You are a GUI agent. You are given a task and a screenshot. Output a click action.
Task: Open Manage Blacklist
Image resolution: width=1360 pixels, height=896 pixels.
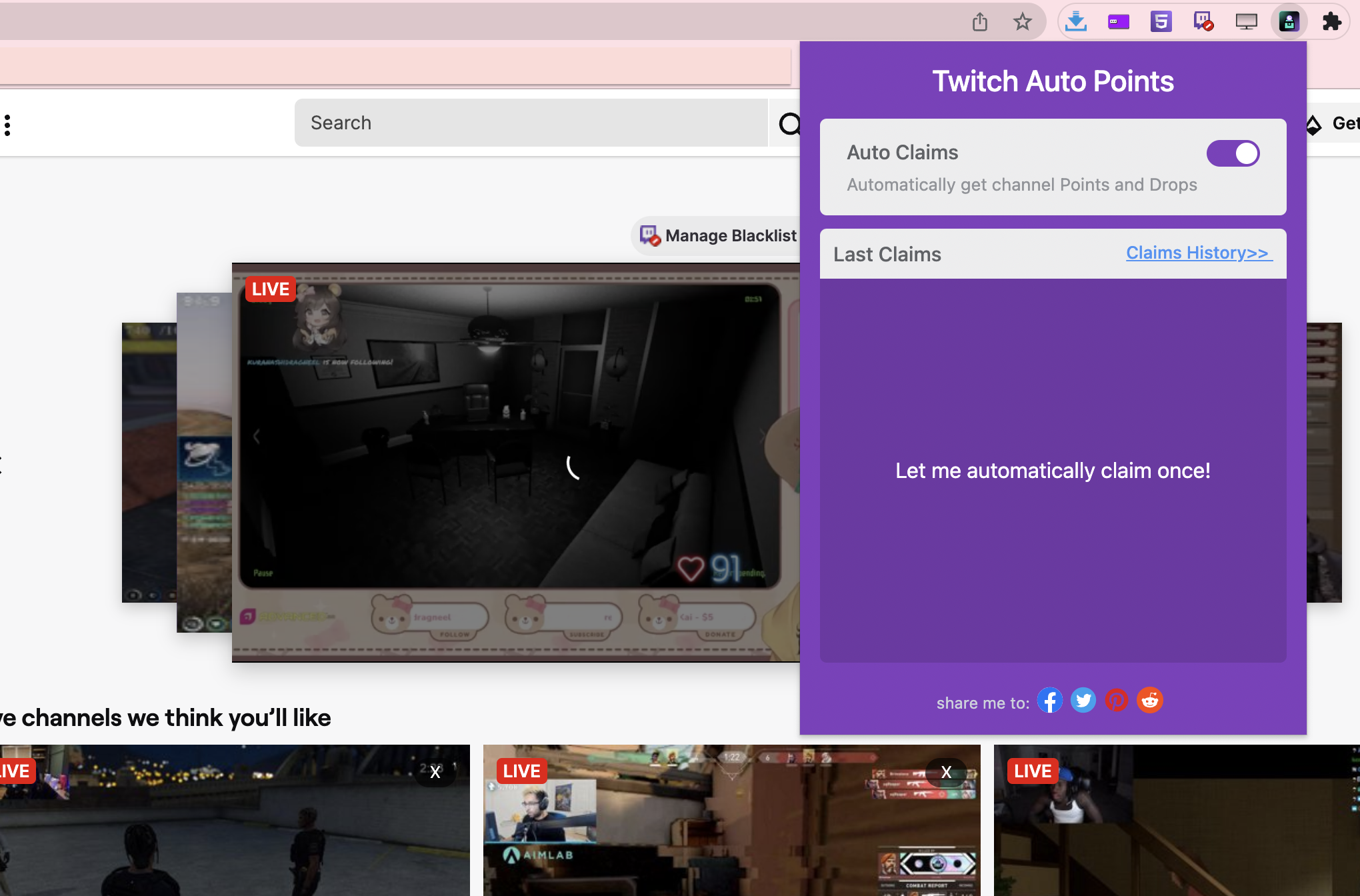(720, 235)
